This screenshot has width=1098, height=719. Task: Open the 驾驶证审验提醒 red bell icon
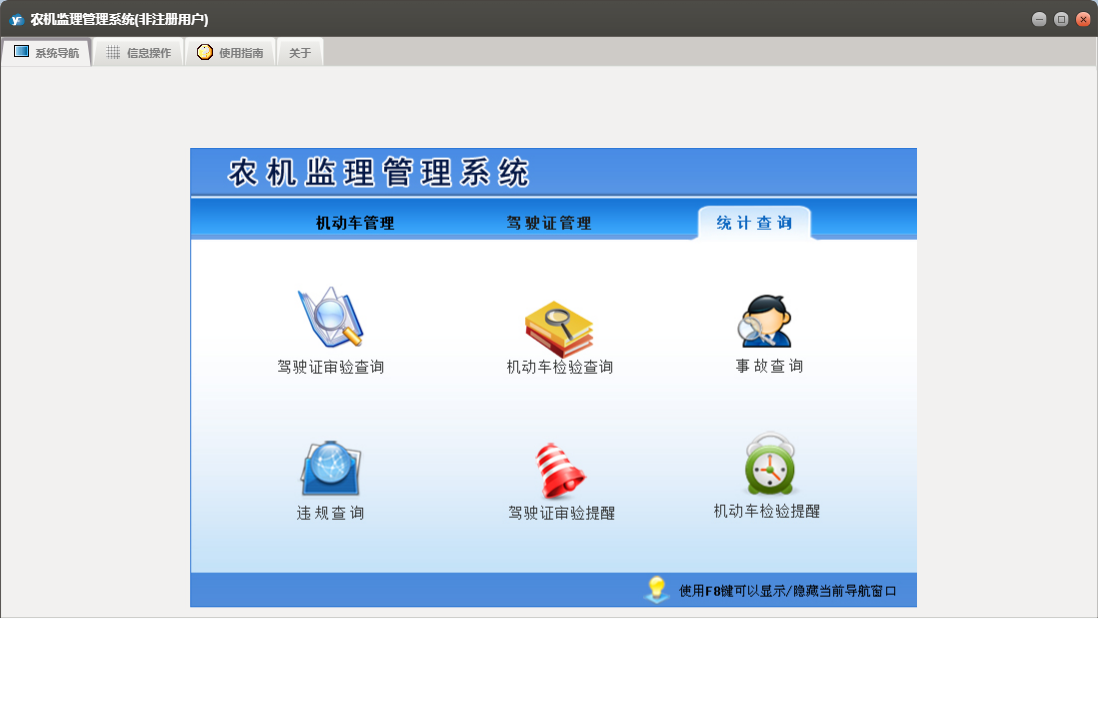point(560,470)
